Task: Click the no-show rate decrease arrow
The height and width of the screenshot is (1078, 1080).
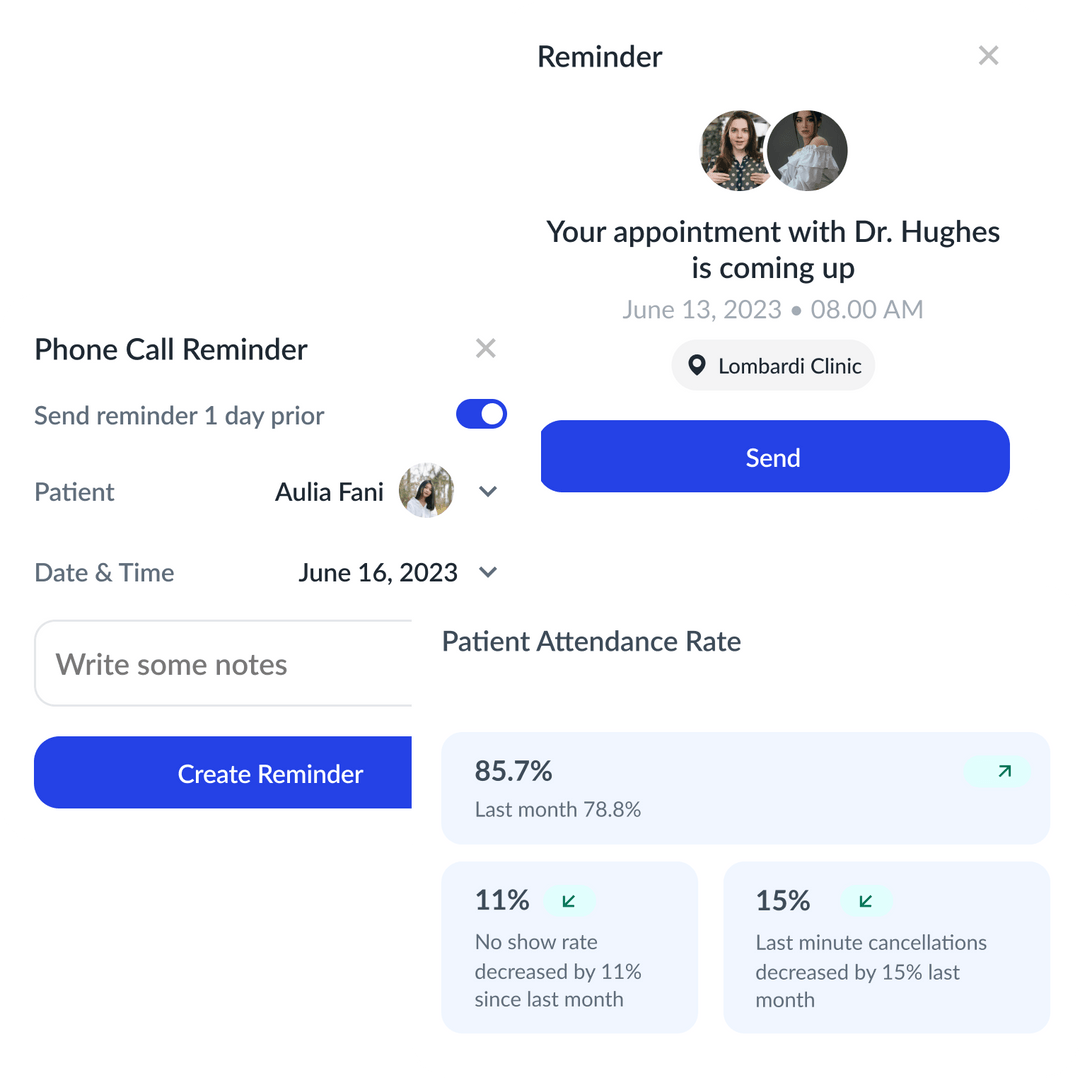Action: coord(569,901)
